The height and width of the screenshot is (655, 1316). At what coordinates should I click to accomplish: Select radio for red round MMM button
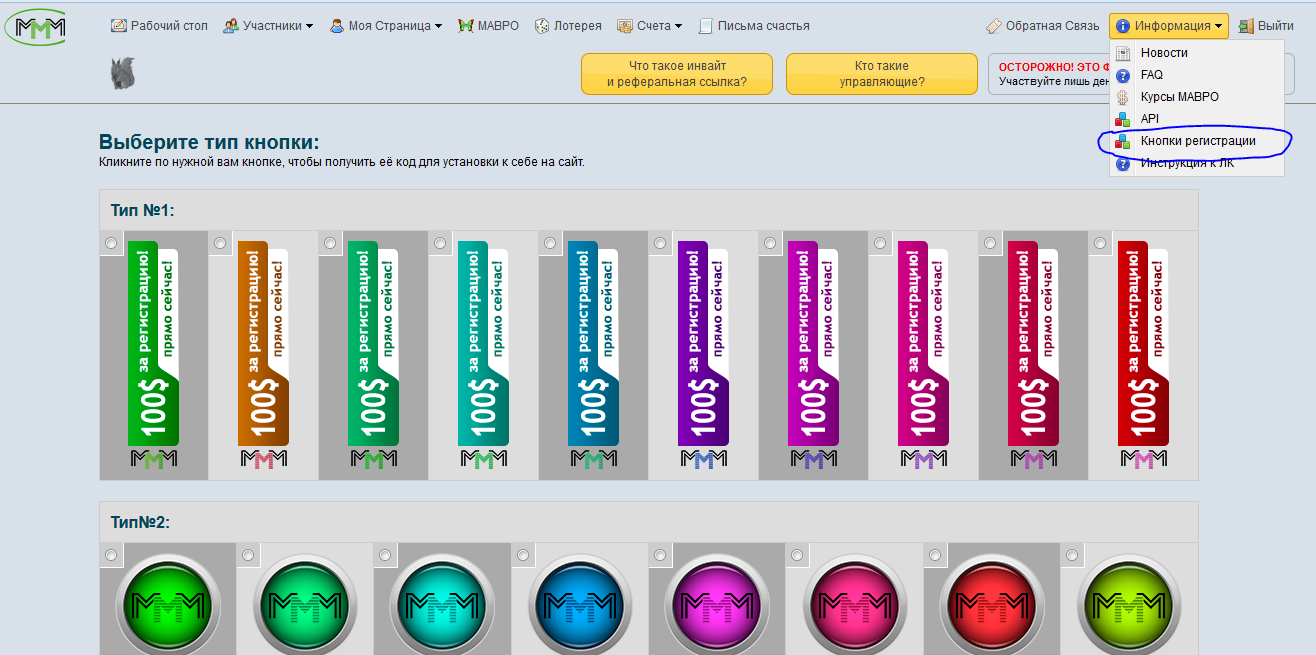(935, 555)
